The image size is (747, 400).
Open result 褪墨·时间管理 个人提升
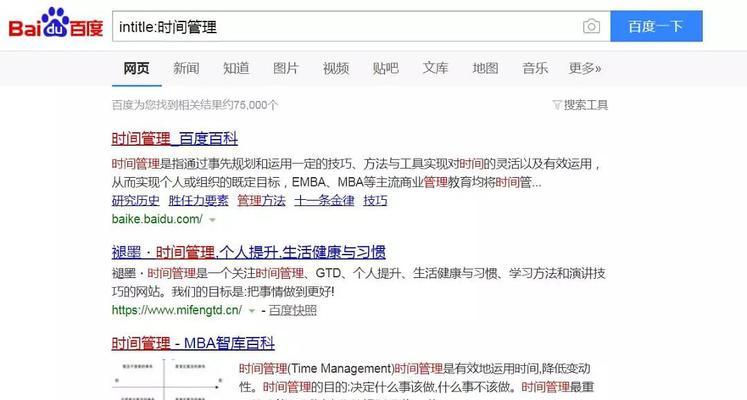(x=249, y=252)
